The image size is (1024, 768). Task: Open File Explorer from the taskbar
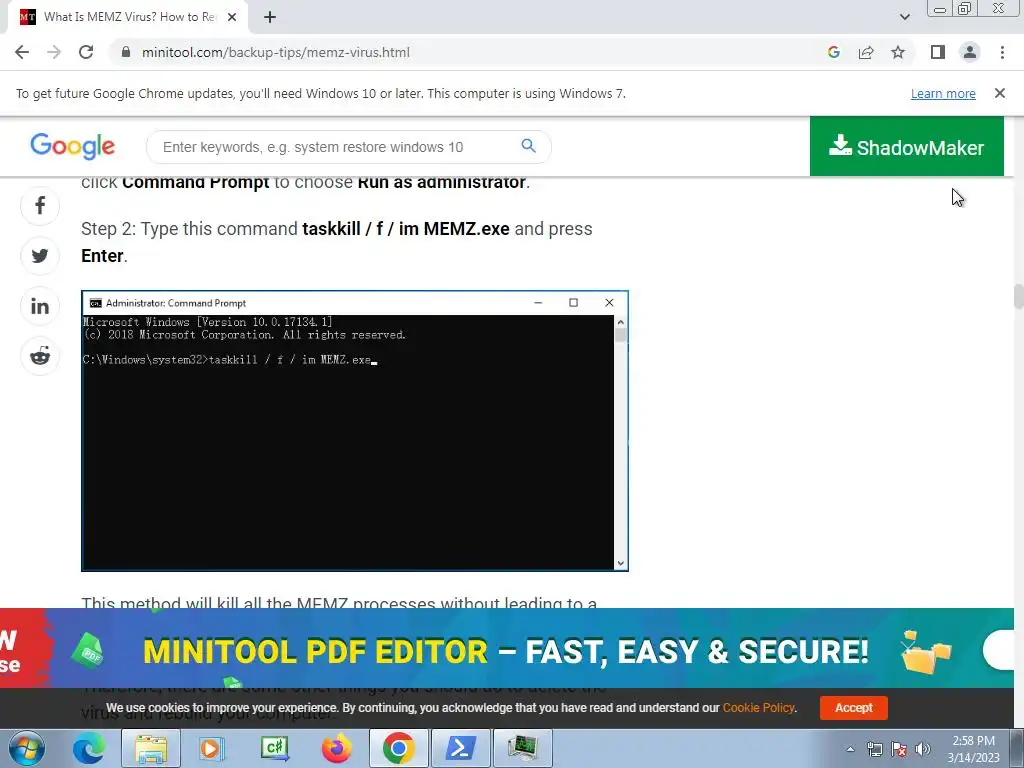152,748
